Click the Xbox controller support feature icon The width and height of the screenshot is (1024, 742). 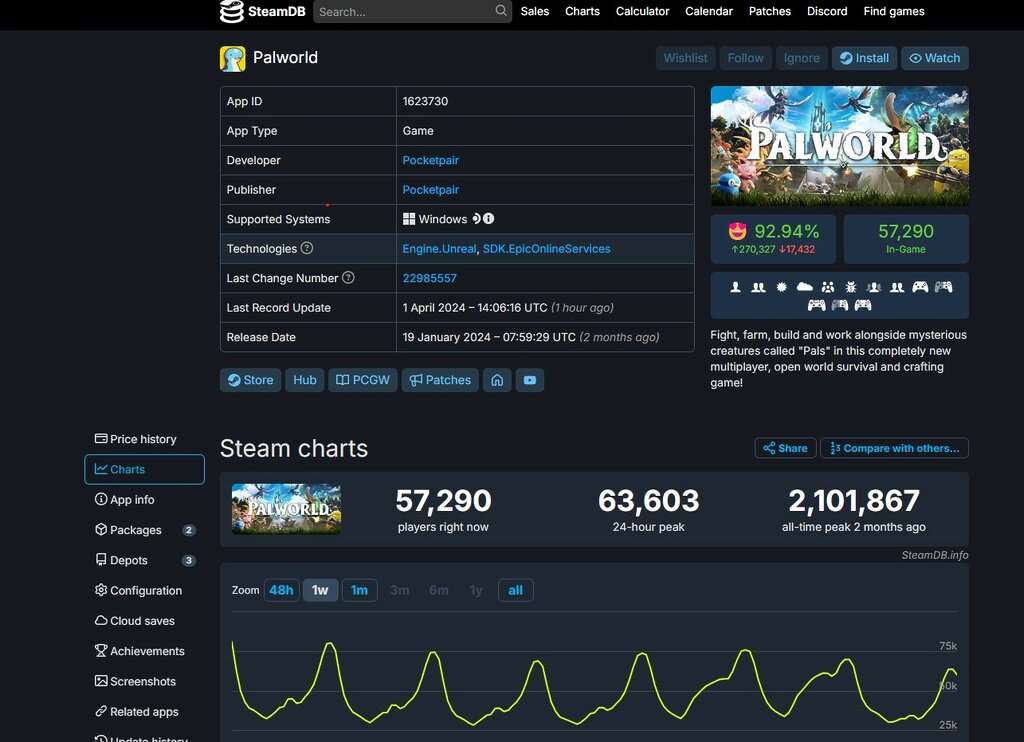920,287
